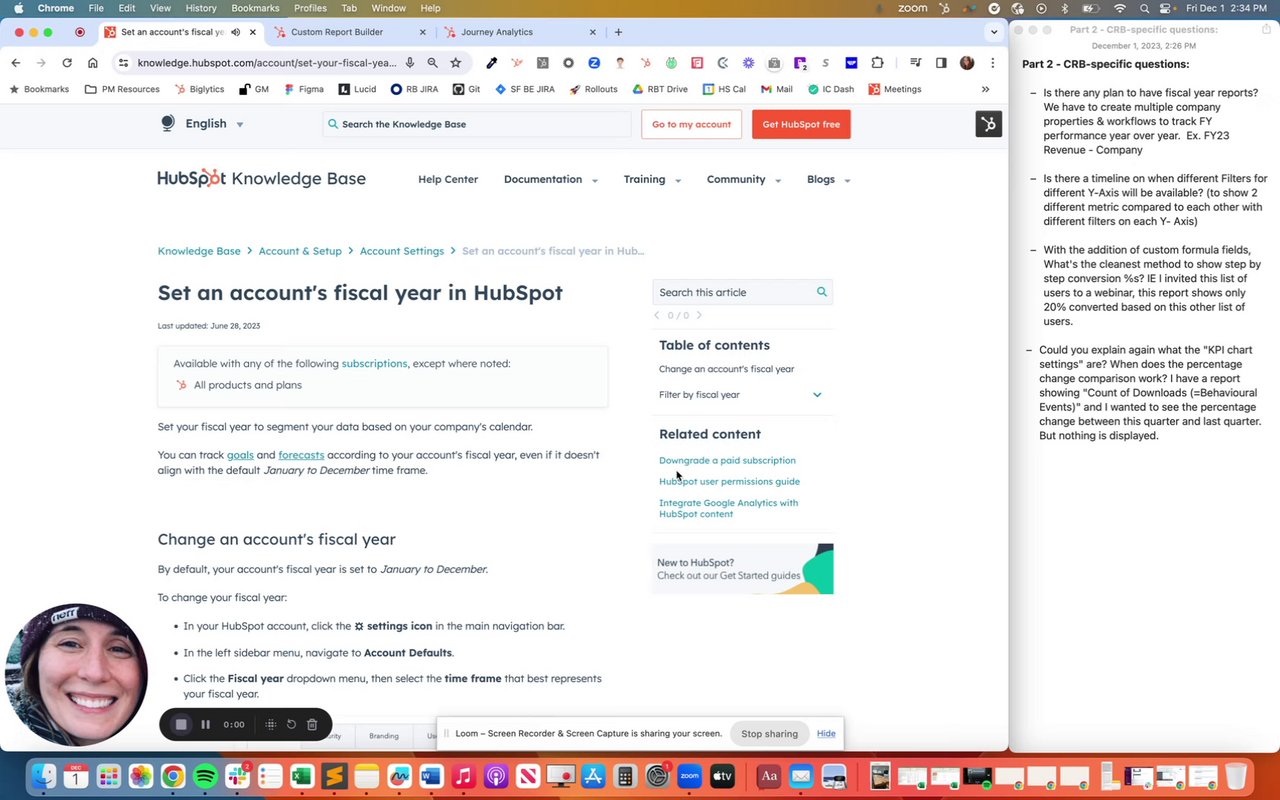Click the magnifier icon in the article search box
1280x800 pixels.
[x=821, y=292]
